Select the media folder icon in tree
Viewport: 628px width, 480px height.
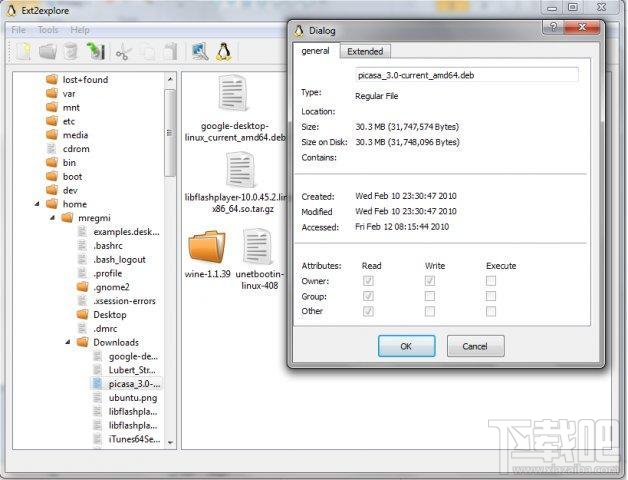click(x=52, y=135)
